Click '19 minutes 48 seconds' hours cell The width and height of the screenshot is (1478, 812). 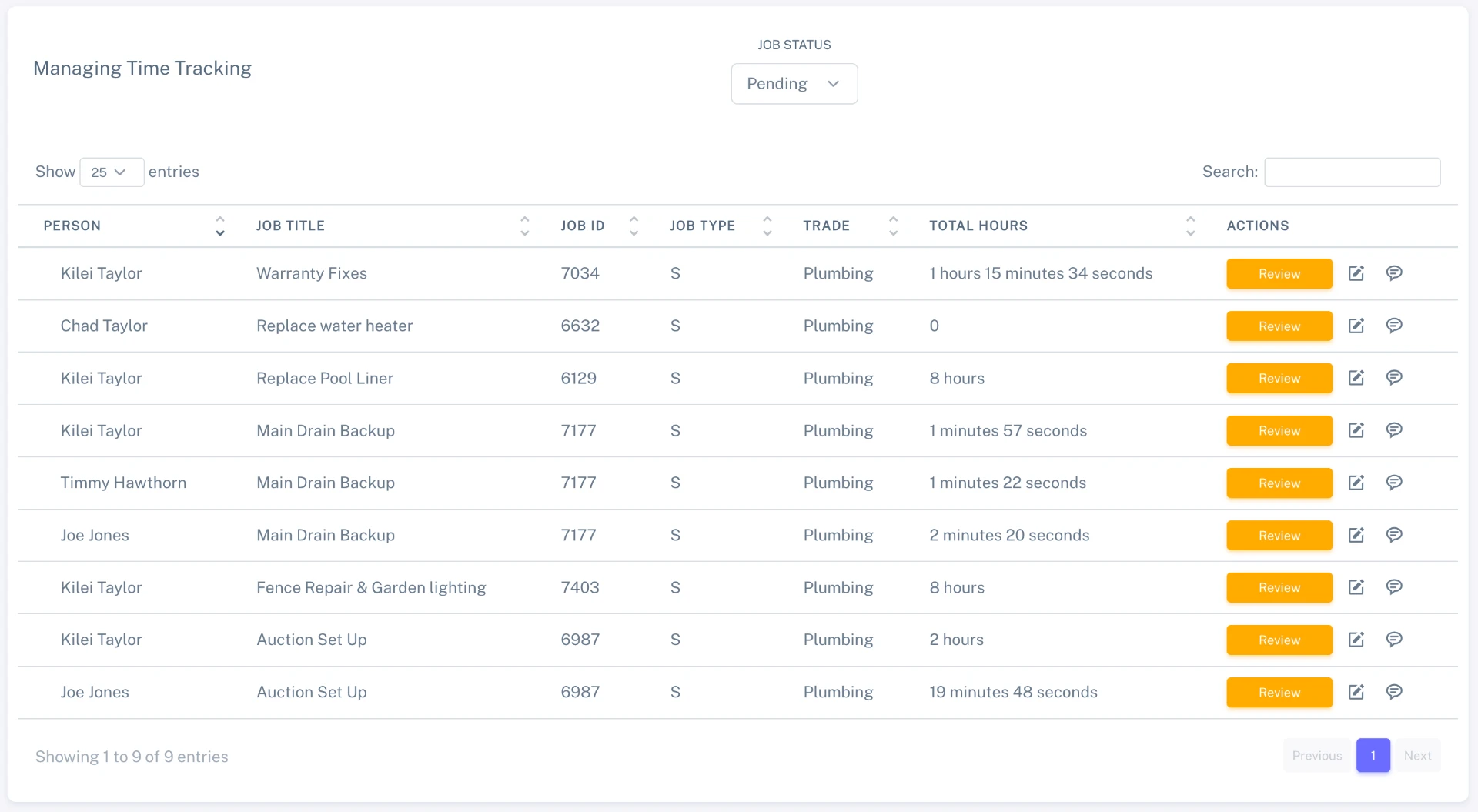tap(1013, 692)
